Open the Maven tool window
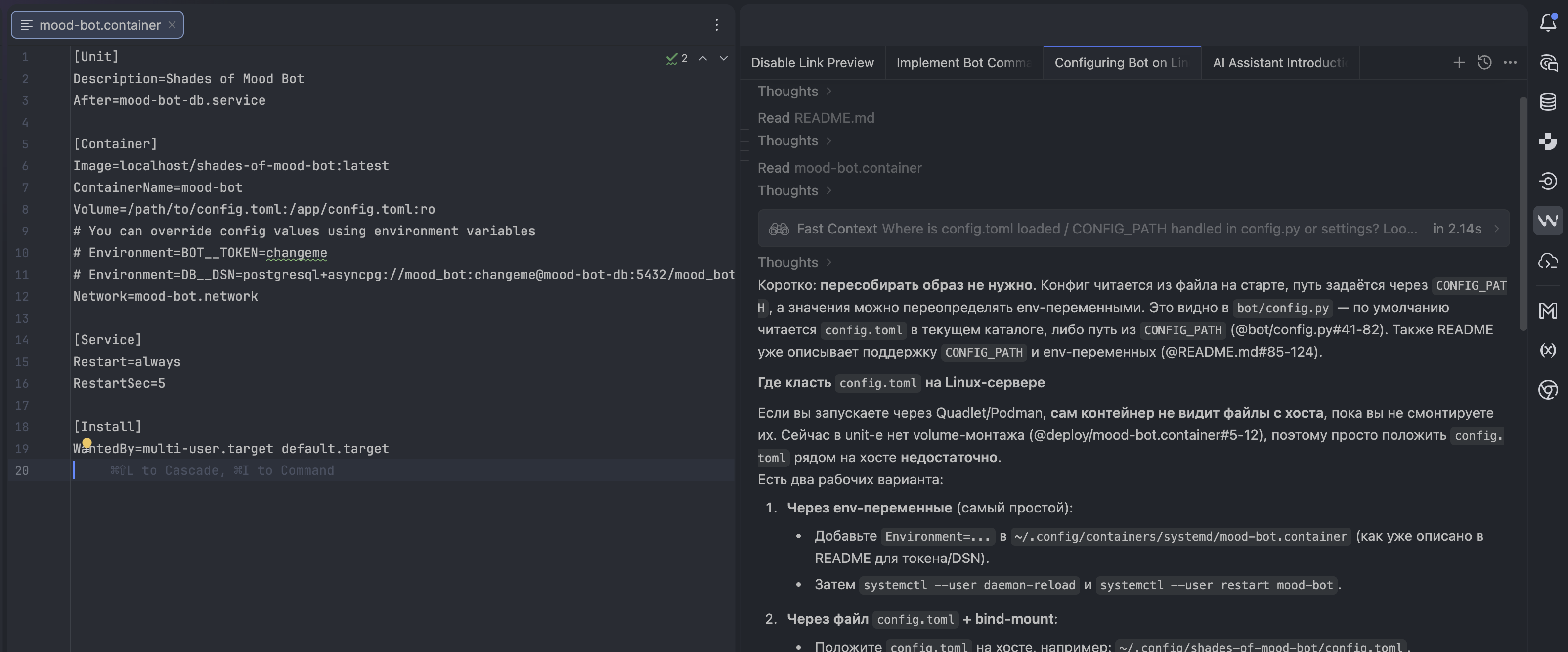Image resolution: width=1568 pixels, height=652 pixels. pyautogui.click(x=1548, y=311)
